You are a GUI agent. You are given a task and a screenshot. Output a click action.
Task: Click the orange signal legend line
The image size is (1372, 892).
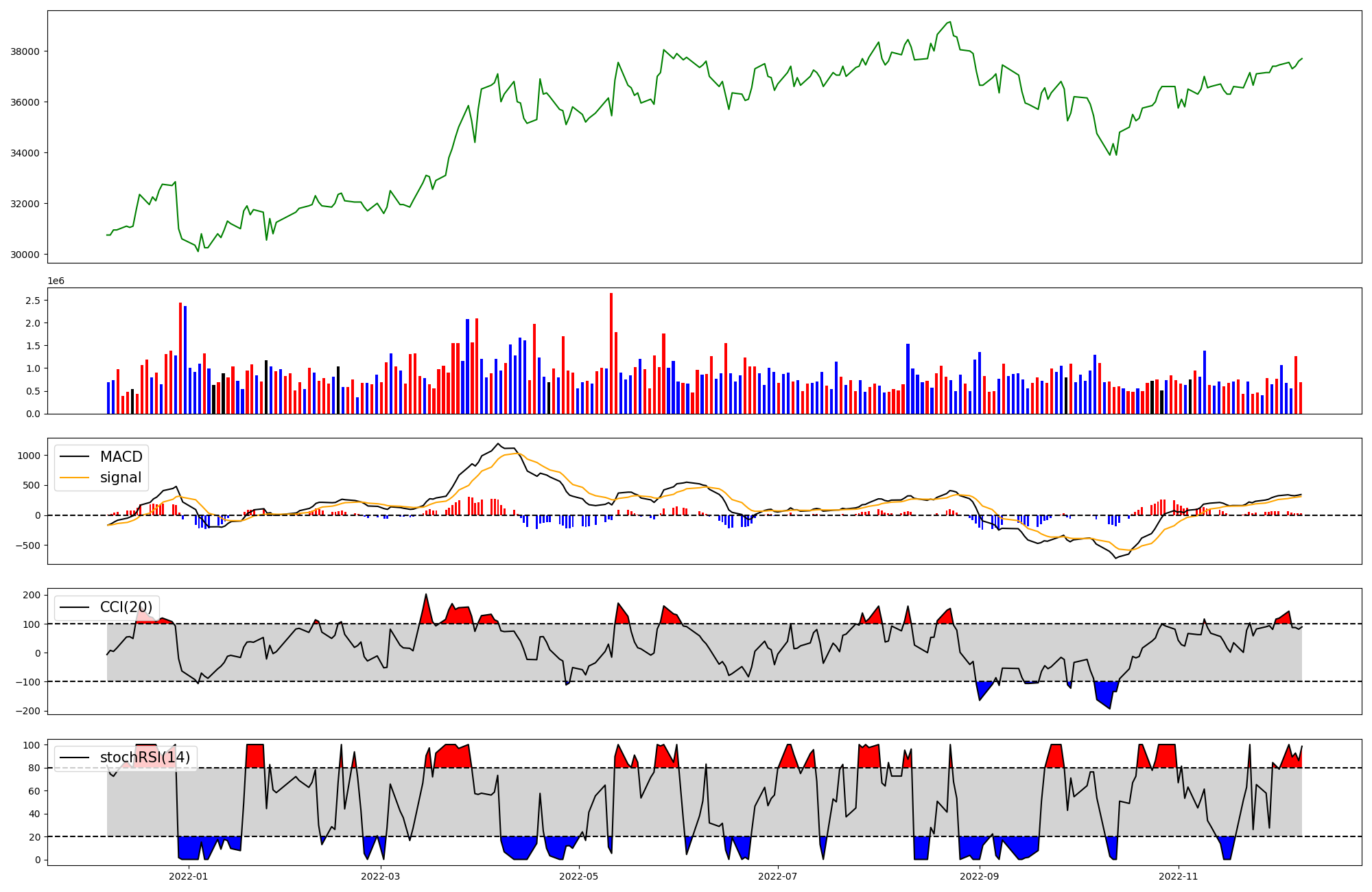coord(75,478)
